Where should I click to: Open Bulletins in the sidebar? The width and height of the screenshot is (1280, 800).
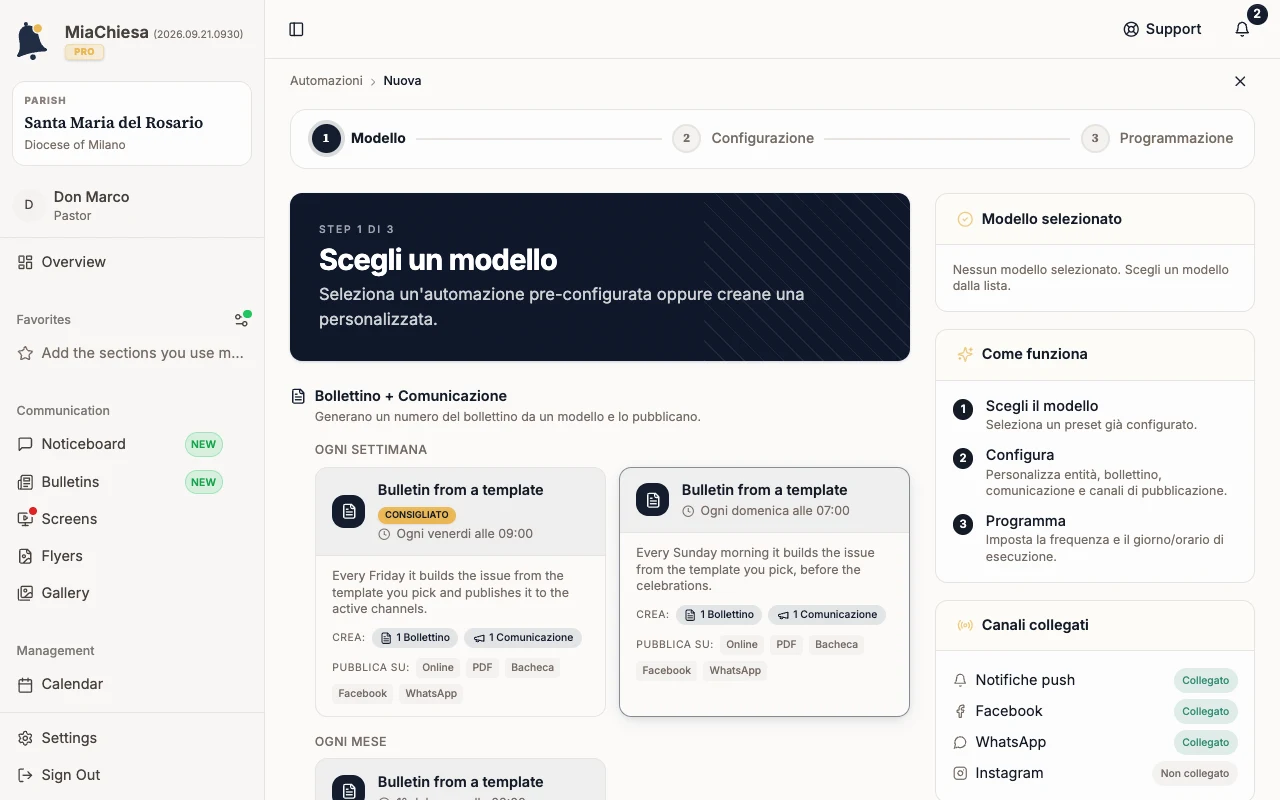coord(132,482)
